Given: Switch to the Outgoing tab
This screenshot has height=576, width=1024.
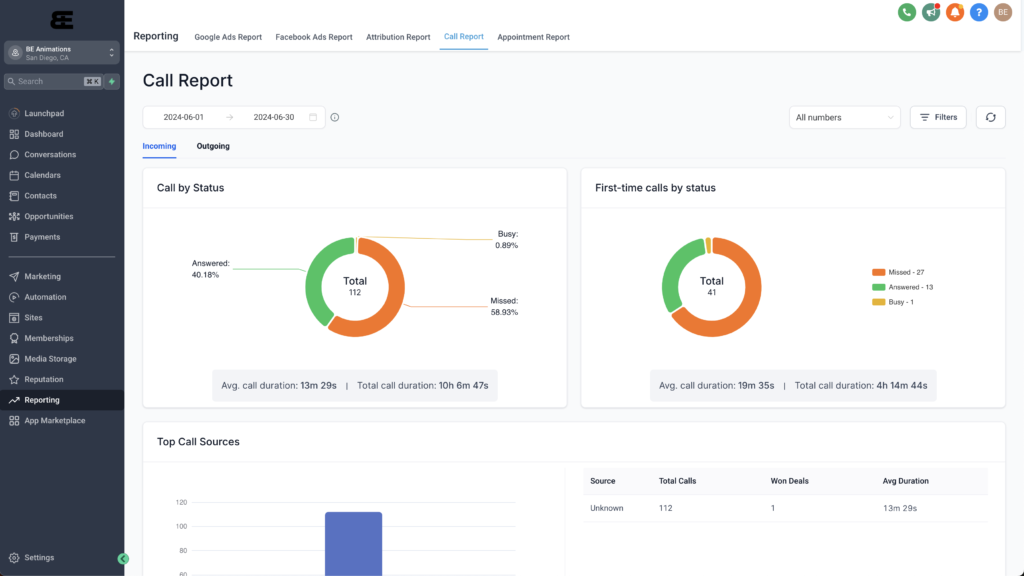Looking at the screenshot, I should (212, 146).
